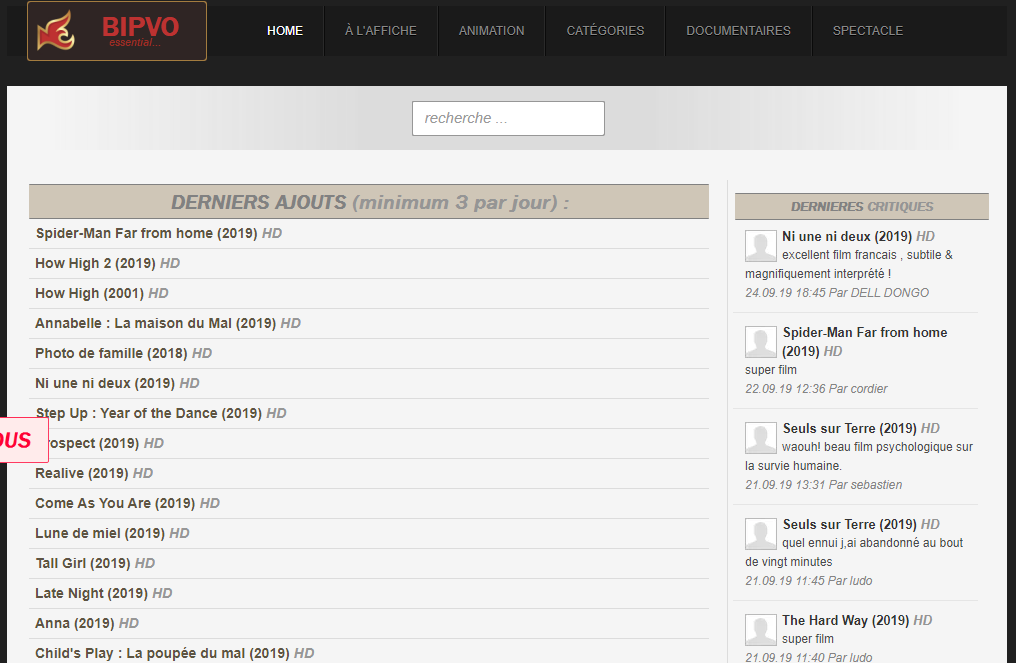Click avatar next to DELL DONGO review
This screenshot has height=663, width=1016.
761,246
